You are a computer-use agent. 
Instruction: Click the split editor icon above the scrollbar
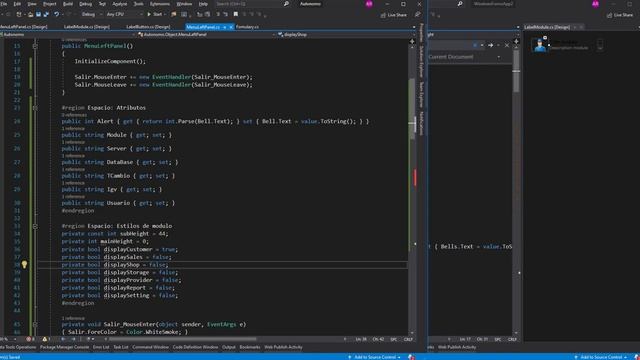[412, 41]
